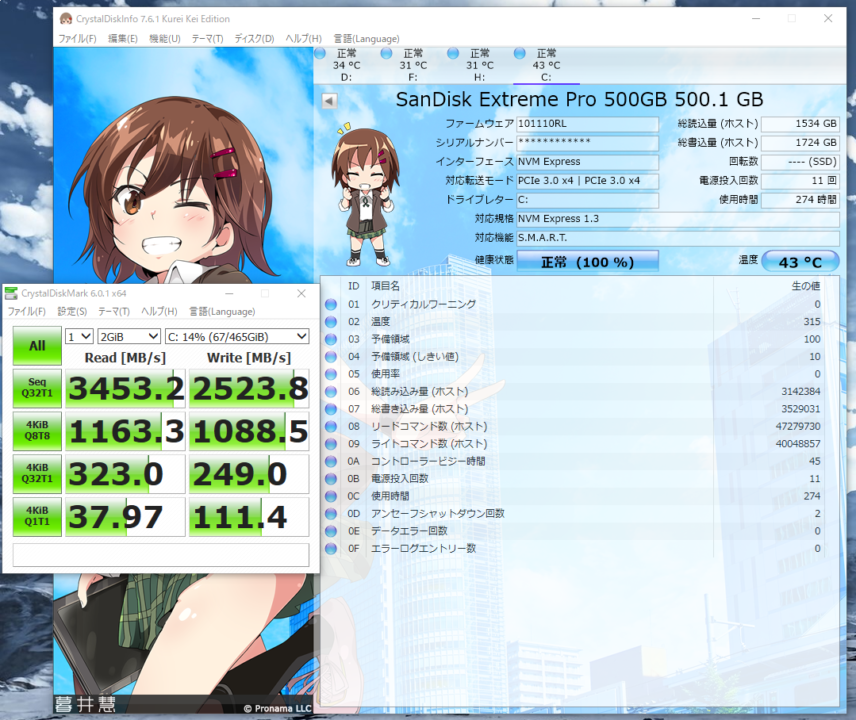
Task: Open テーマ(T) menu in CrystalDiskMark
Action: [114, 311]
